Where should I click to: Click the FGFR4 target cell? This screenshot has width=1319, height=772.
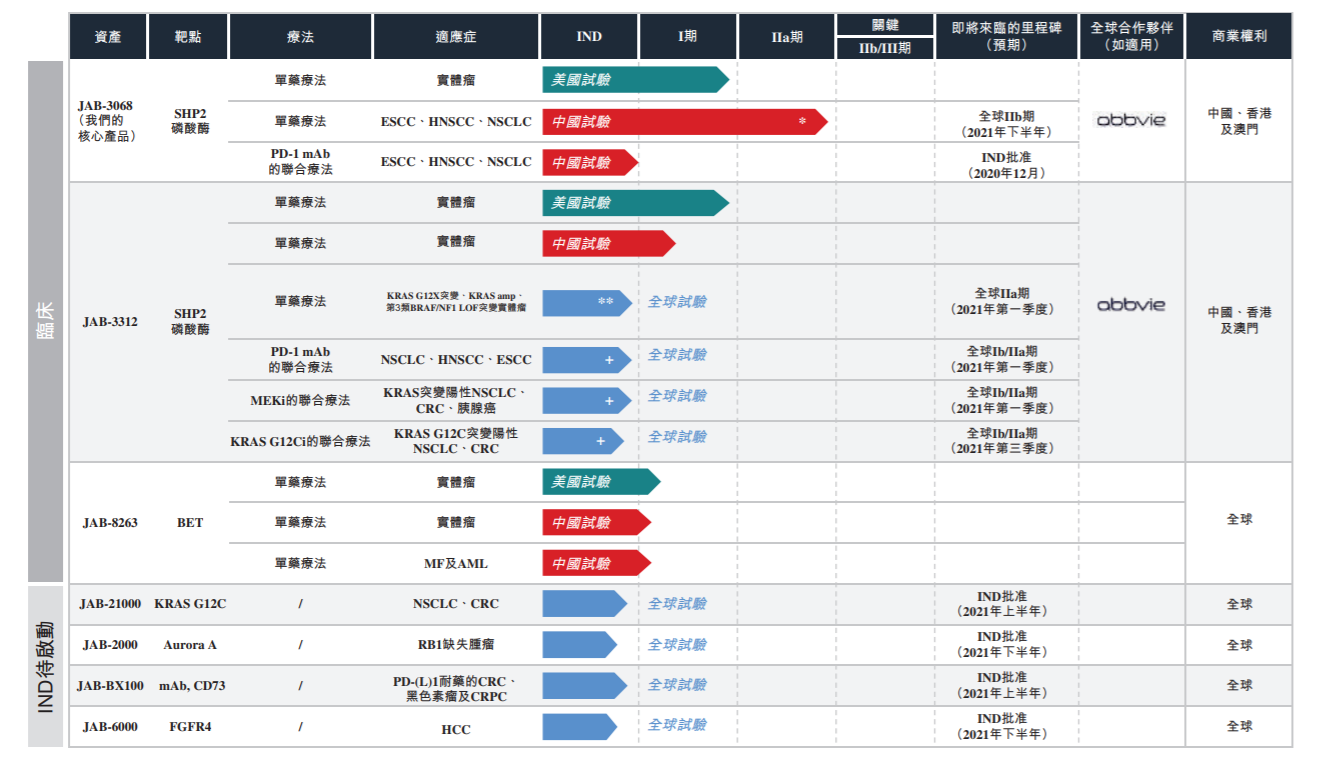tap(190, 727)
